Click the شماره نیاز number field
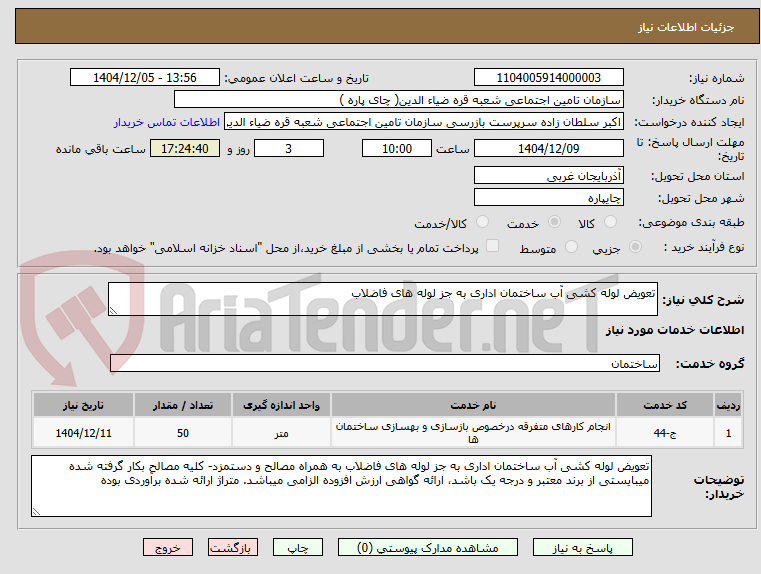 [548, 78]
